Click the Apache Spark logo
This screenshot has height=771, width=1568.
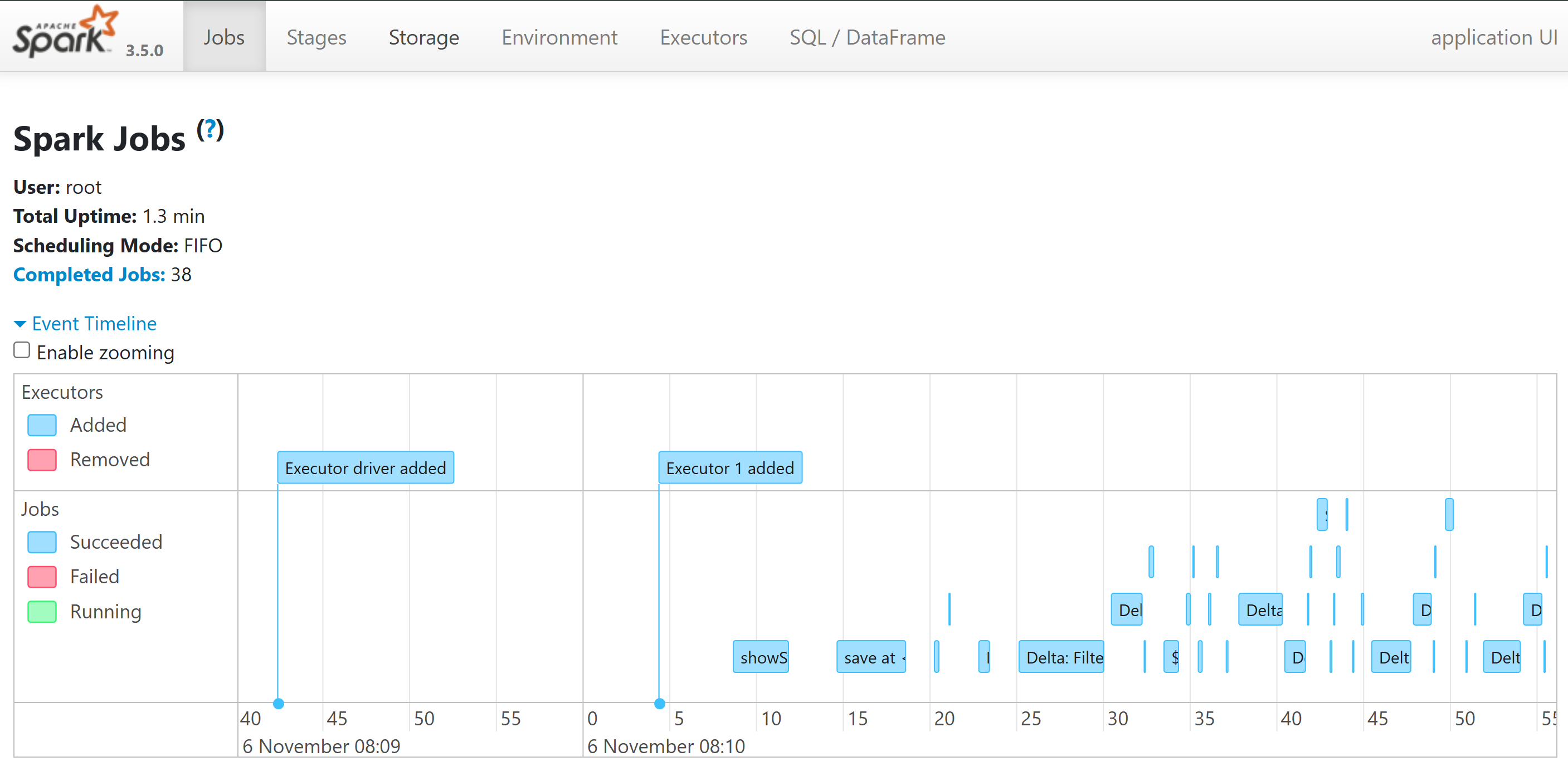(x=65, y=32)
